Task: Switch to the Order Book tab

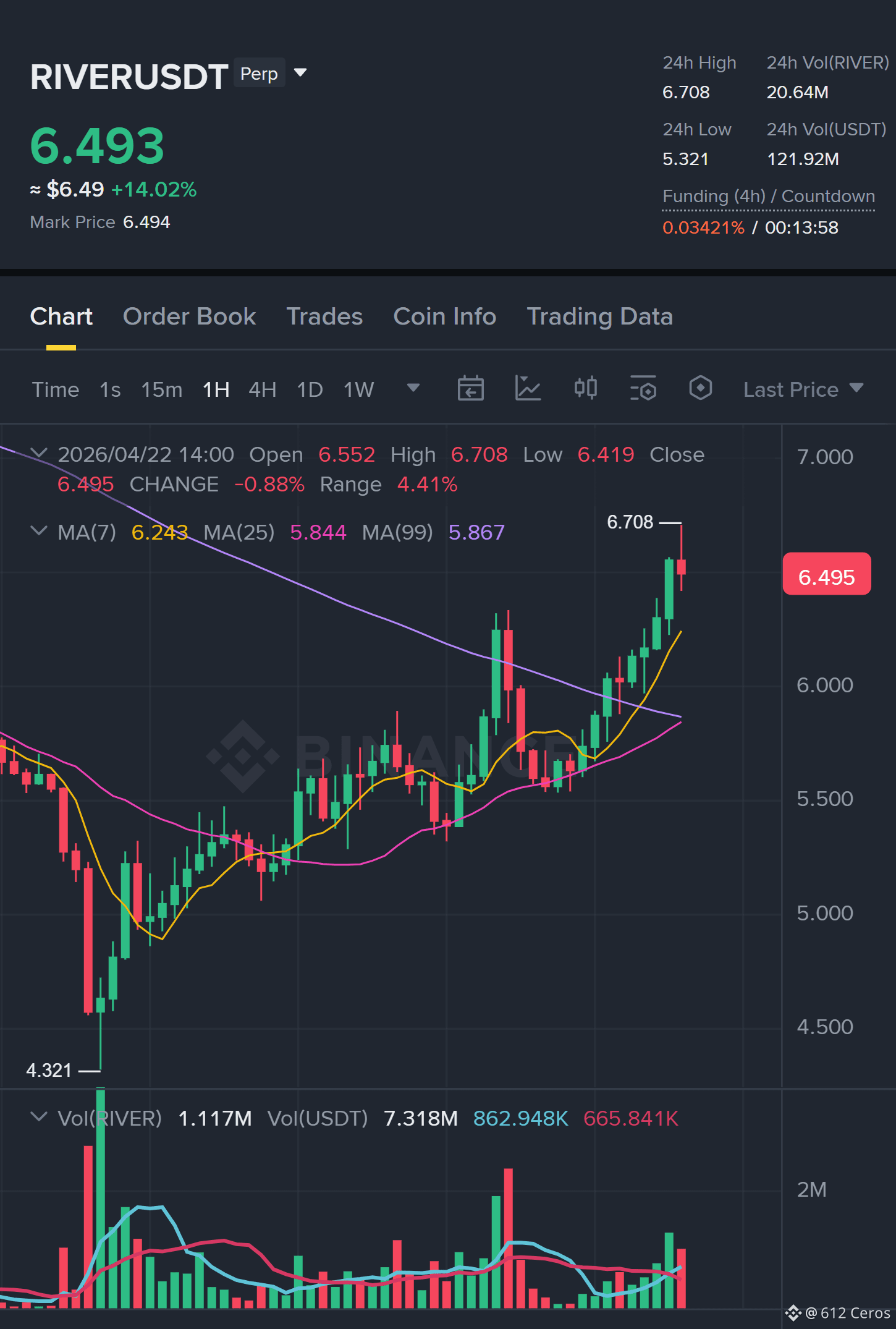Action: coord(190,316)
